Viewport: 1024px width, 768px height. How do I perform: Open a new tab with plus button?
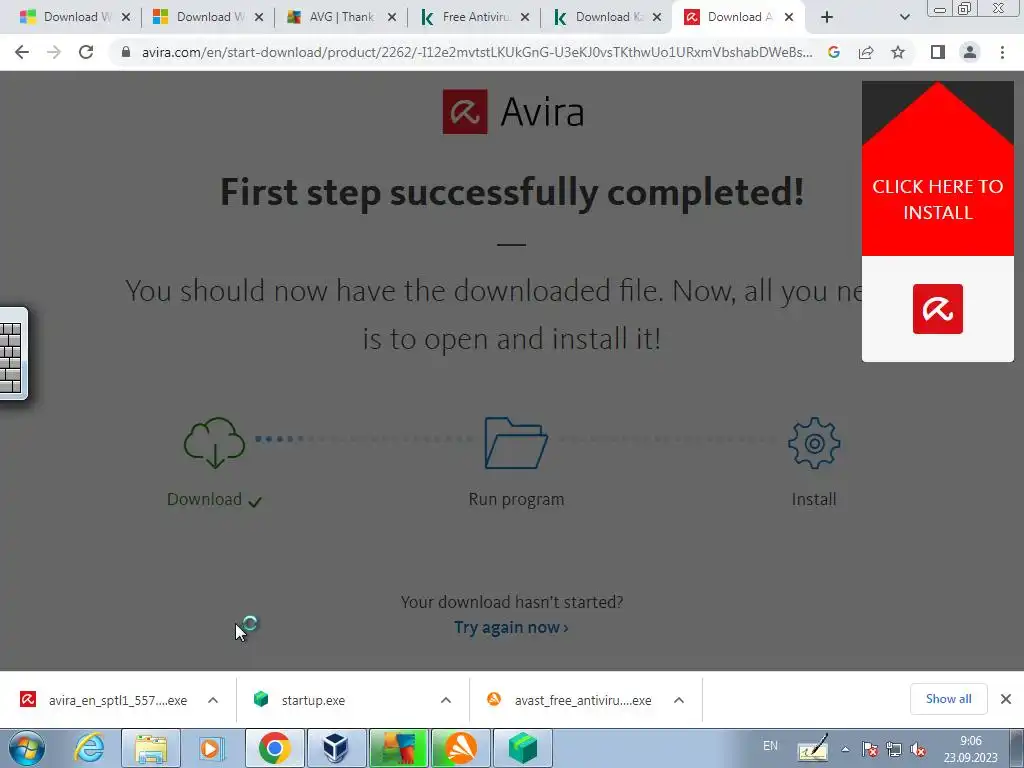tap(827, 18)
